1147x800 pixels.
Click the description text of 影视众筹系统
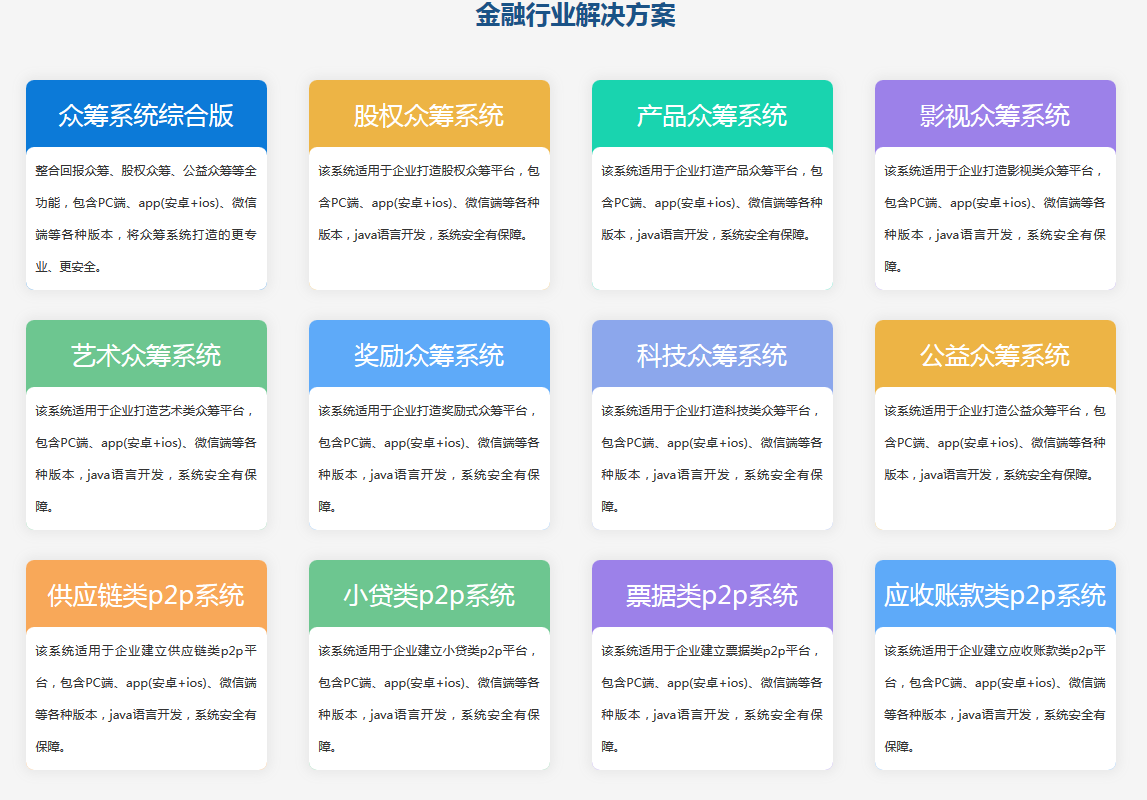tap(995, 218)
